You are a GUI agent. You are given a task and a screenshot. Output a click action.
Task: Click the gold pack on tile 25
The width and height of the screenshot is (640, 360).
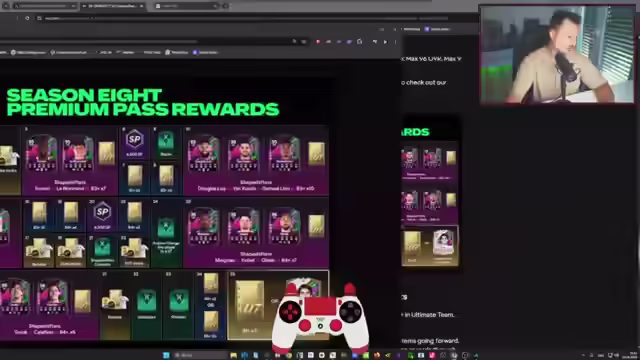316,226
